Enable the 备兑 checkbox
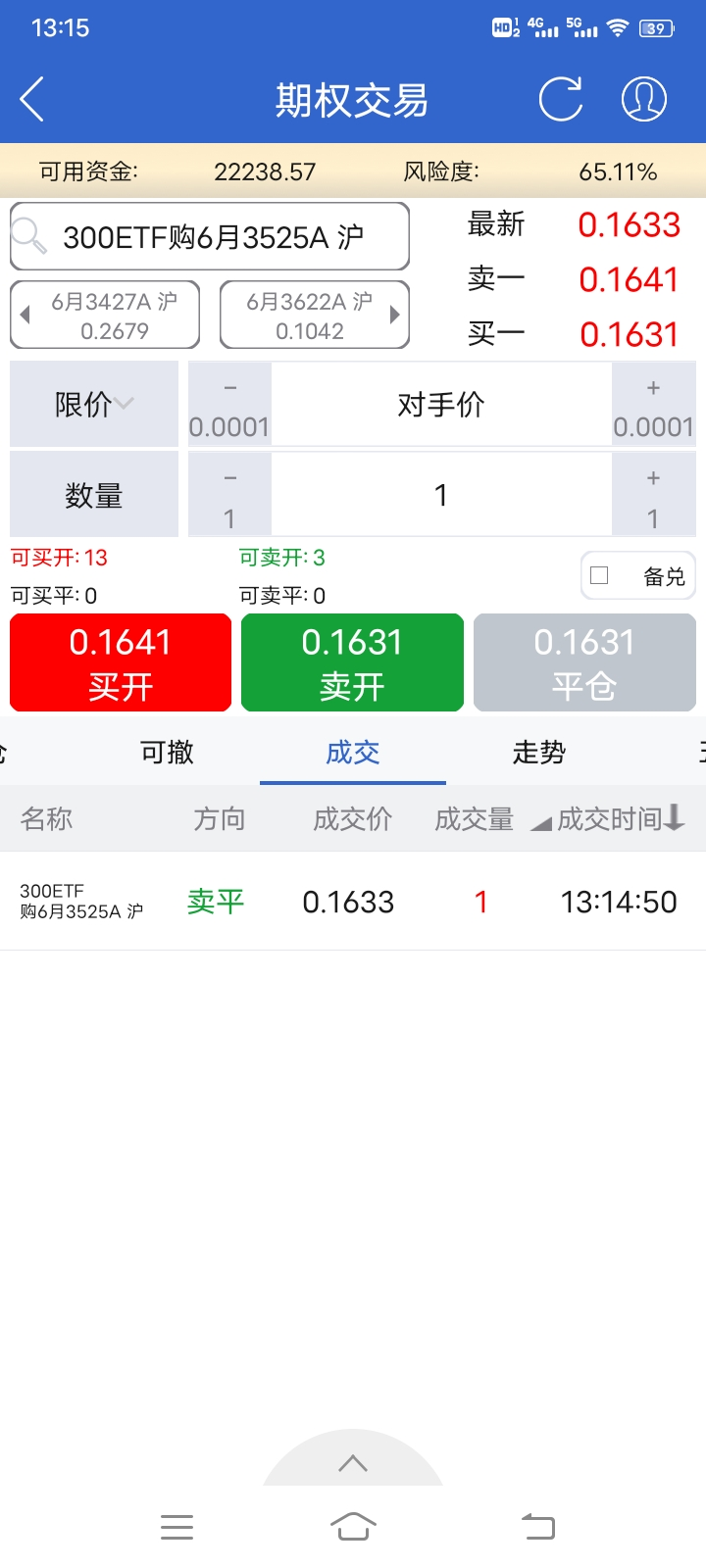The height and width of the screenshot is (1568, 706). click(x=599, y=576)
